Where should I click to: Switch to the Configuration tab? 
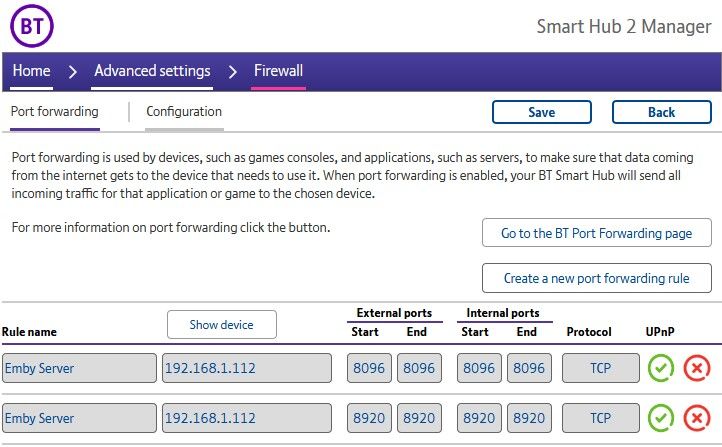(184, 112)
